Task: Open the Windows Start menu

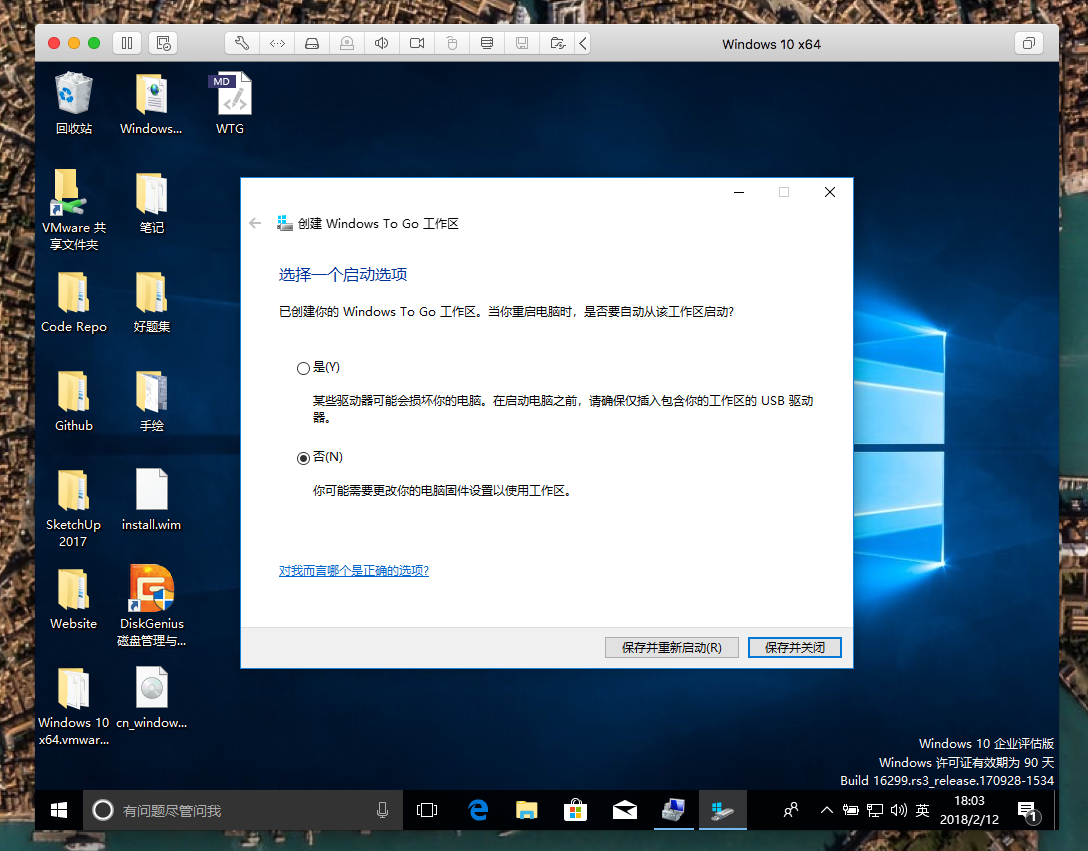Action: click(x=59, y=810)
